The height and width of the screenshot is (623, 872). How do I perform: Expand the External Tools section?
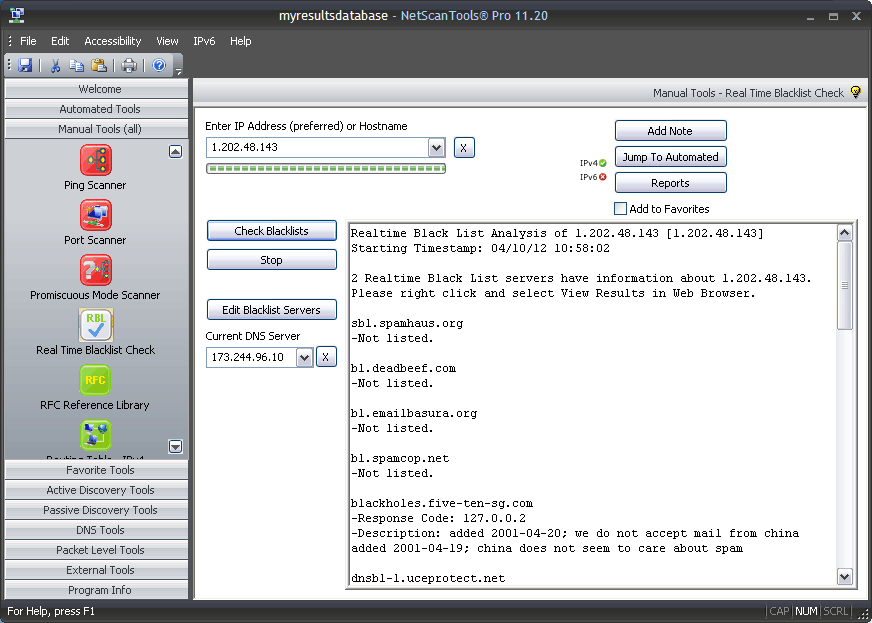click(x=97, y=570)
